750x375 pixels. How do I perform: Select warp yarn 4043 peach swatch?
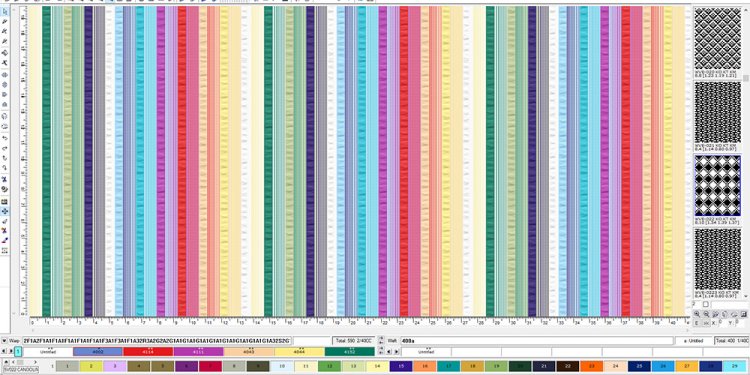[x=249, y=352]
